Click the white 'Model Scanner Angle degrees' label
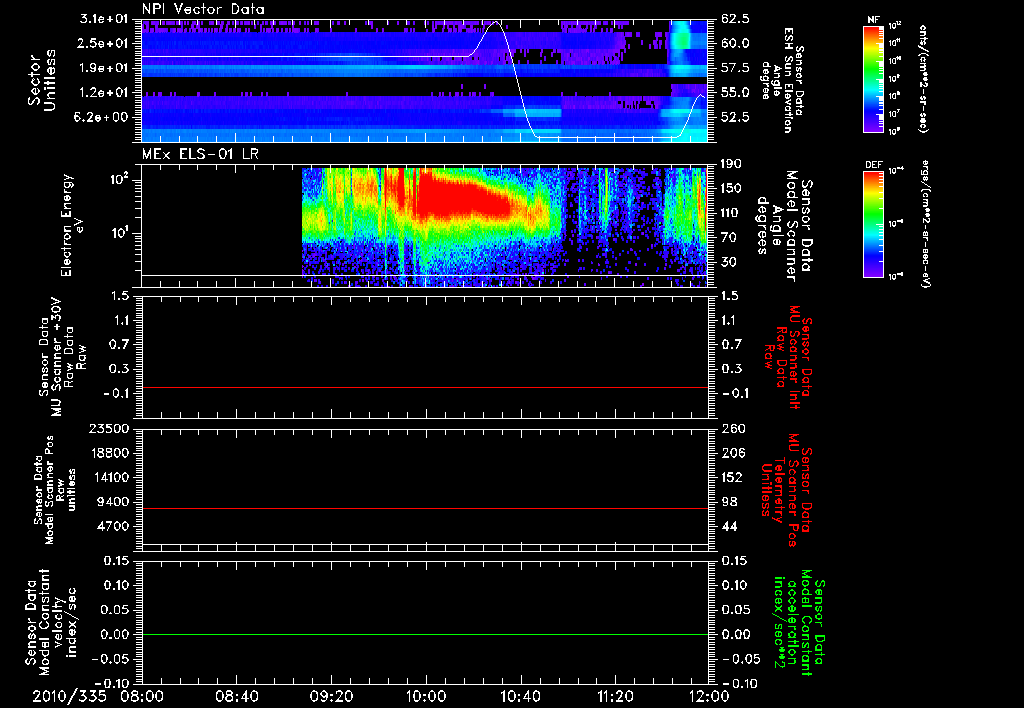Screen dimensions: 1024x708 point(783,226)
